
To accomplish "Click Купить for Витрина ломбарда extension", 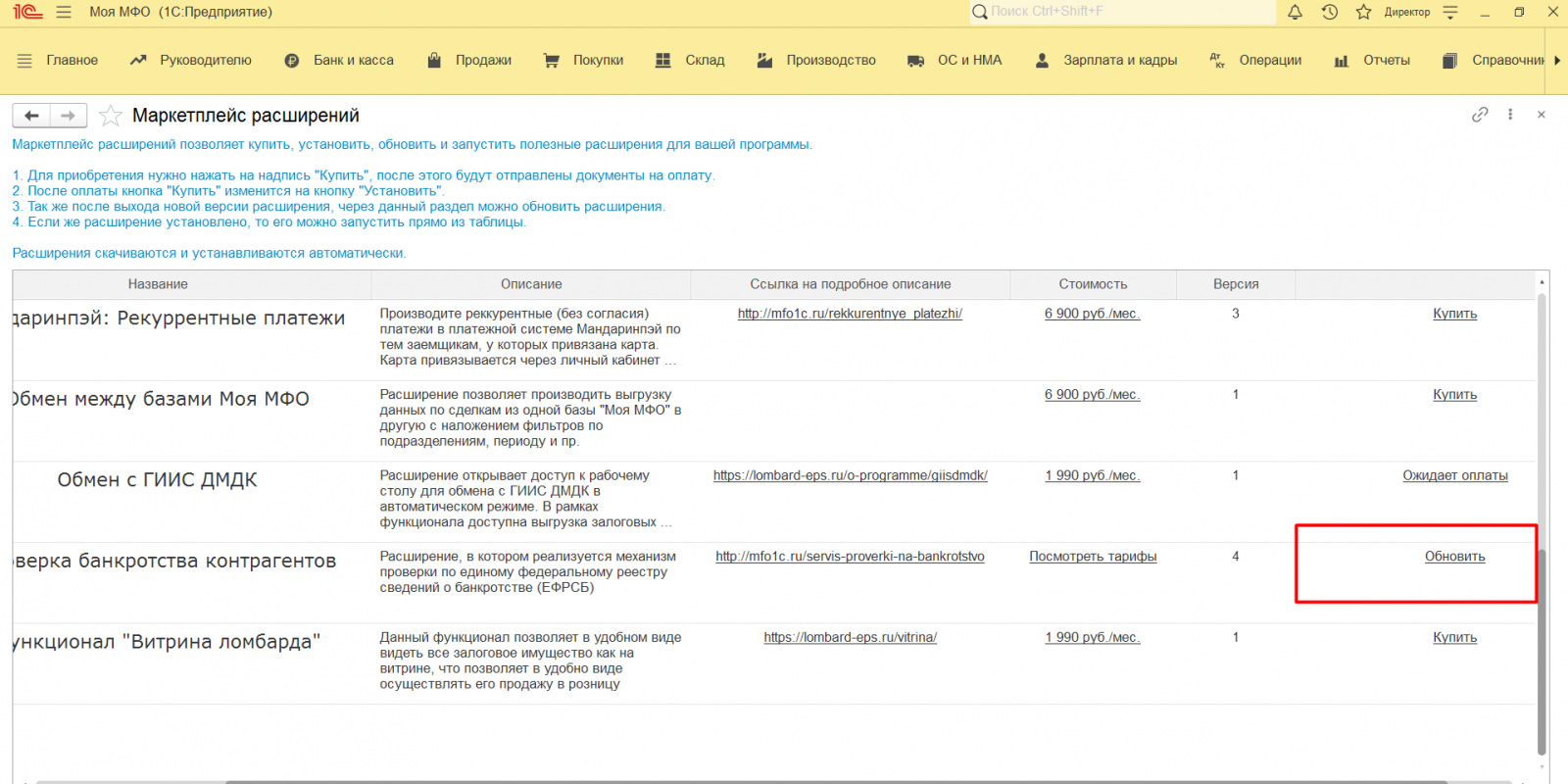I will [1454, 638].
